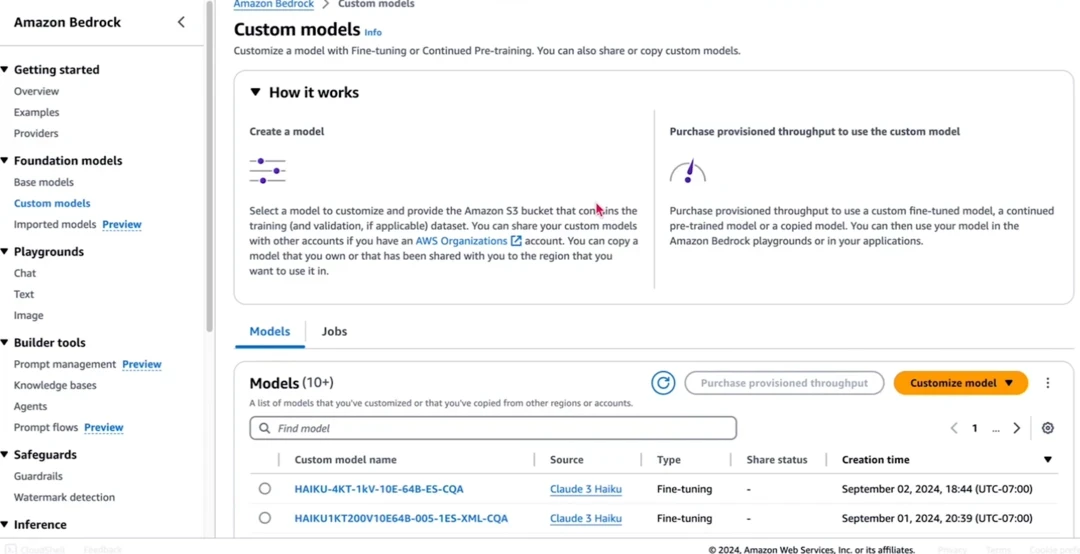Image resolution: width=1080 pixels, height=554 pixels.
Task: Collapse the How it works section
Action: point(256,92)
